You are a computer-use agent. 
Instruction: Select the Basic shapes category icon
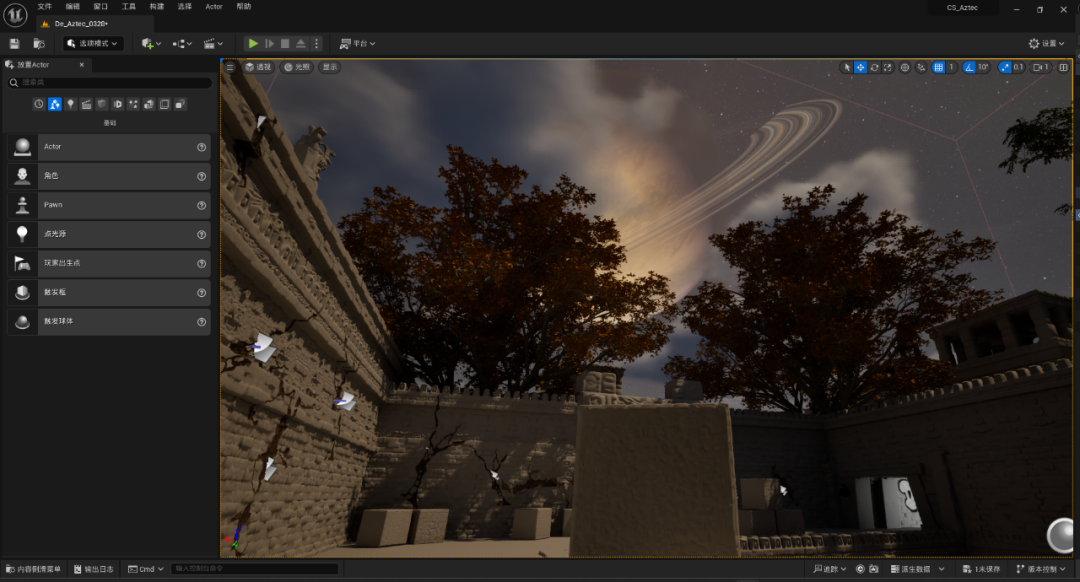pos(54,104)
